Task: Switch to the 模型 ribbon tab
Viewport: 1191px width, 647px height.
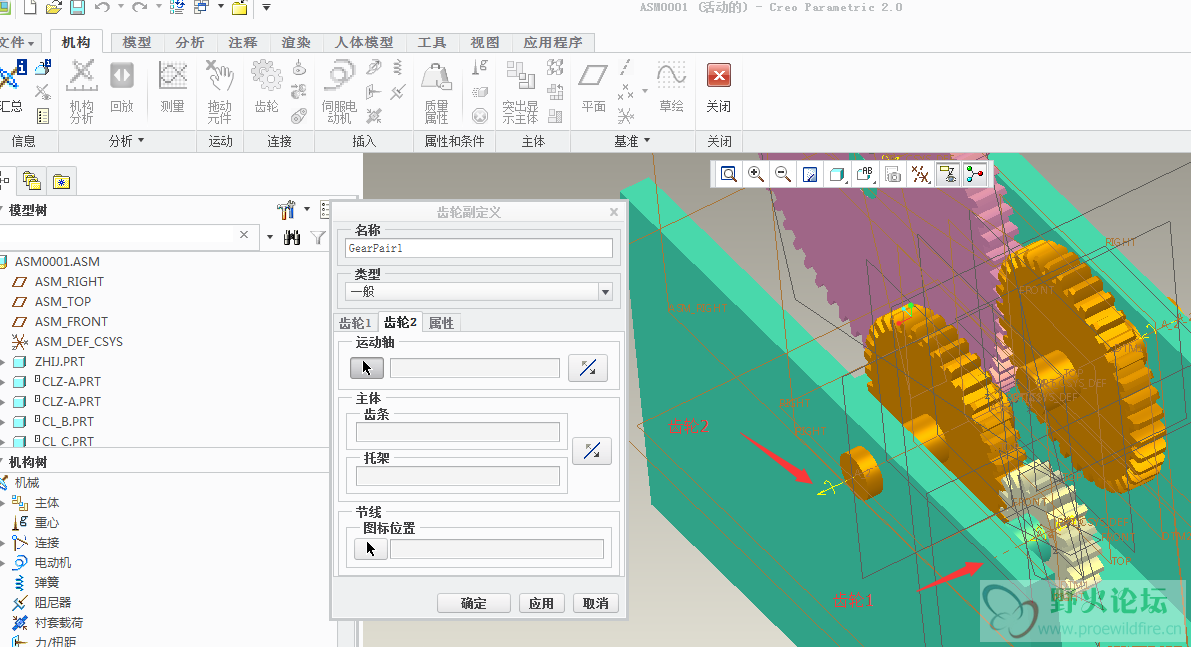Action: point(137,43)
